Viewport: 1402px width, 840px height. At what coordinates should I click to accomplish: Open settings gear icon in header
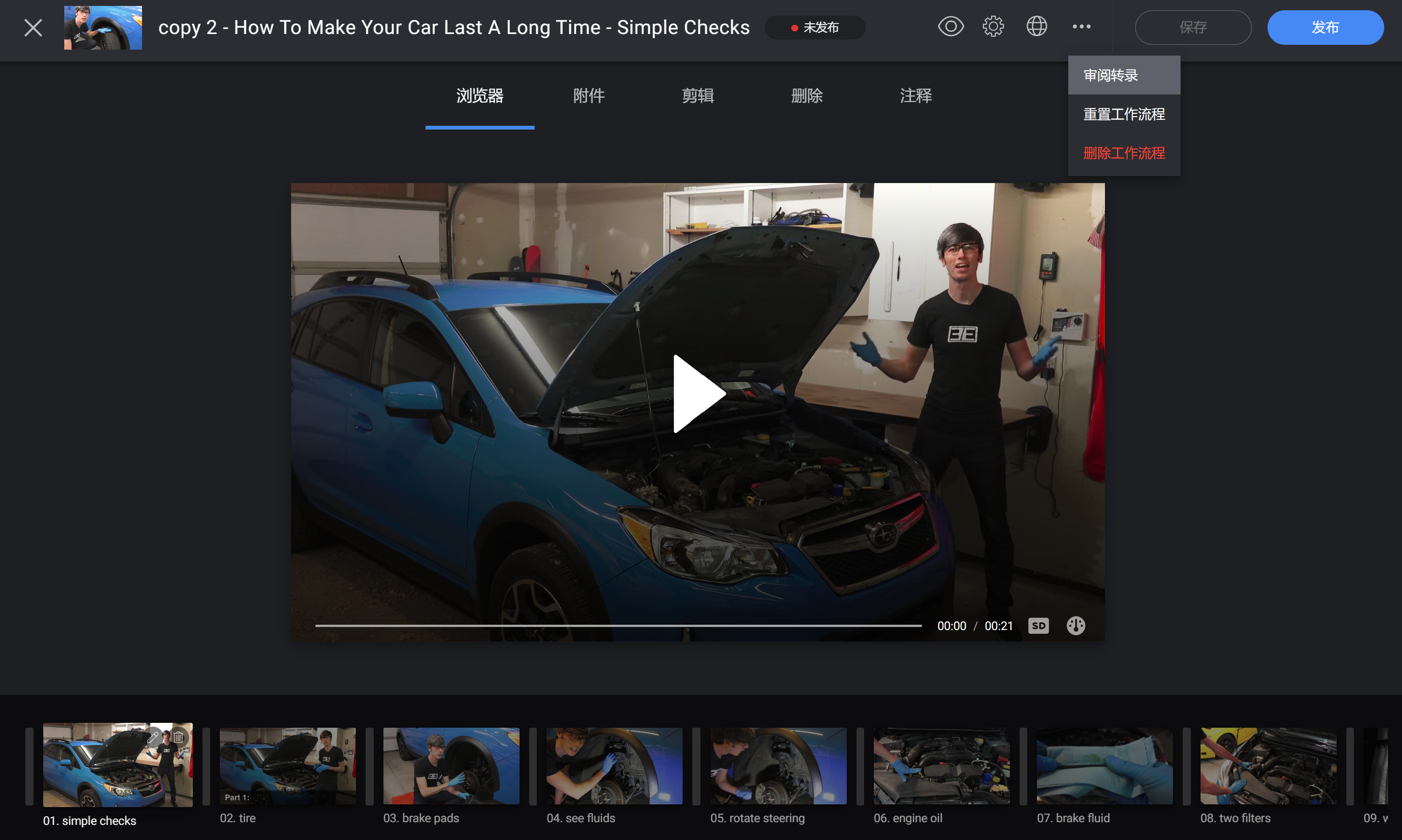pos(993,26)
